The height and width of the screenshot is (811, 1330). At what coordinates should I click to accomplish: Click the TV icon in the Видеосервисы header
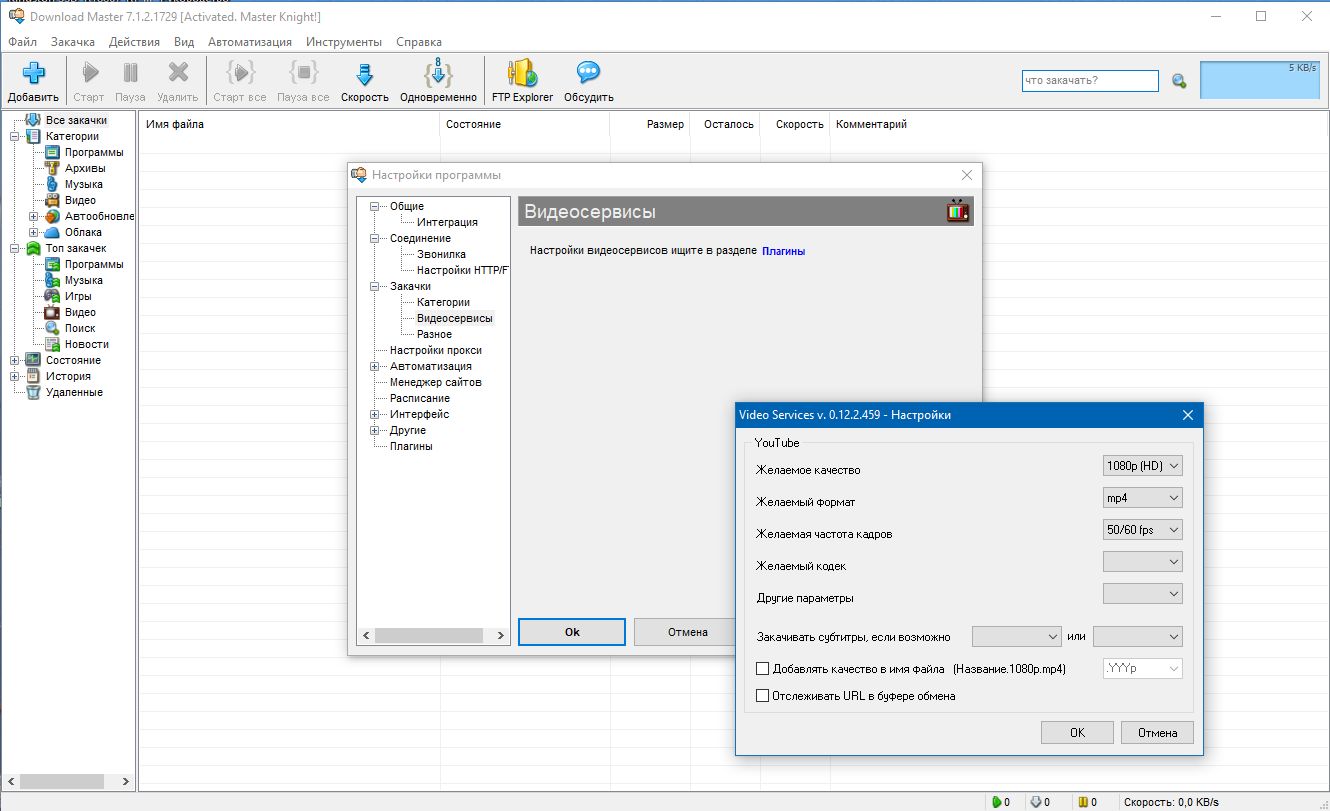[x=958, y=211]
